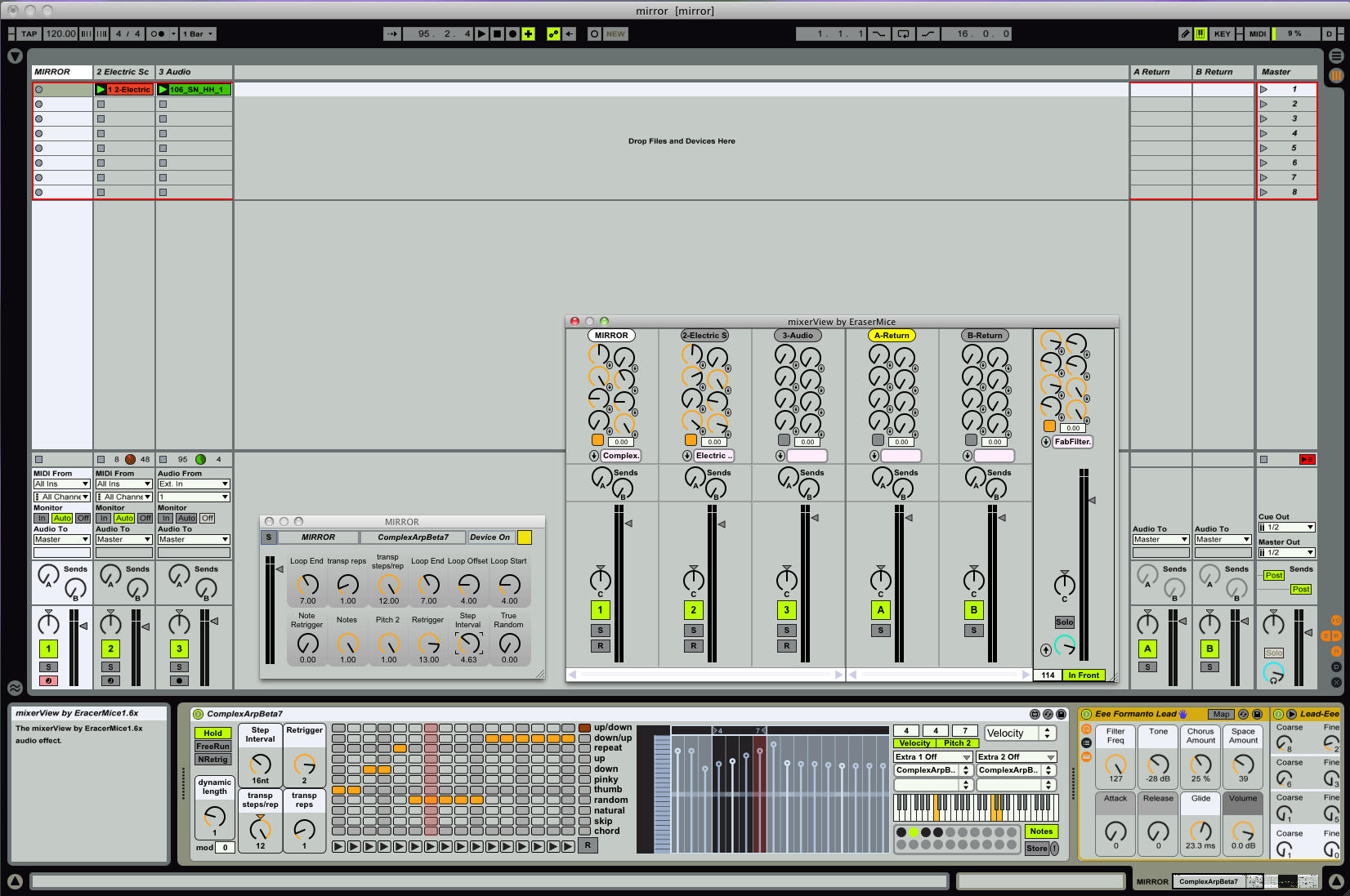The image size is (1350, 896).
Task: Click the global Record button
Action: [x=512, y=33]
